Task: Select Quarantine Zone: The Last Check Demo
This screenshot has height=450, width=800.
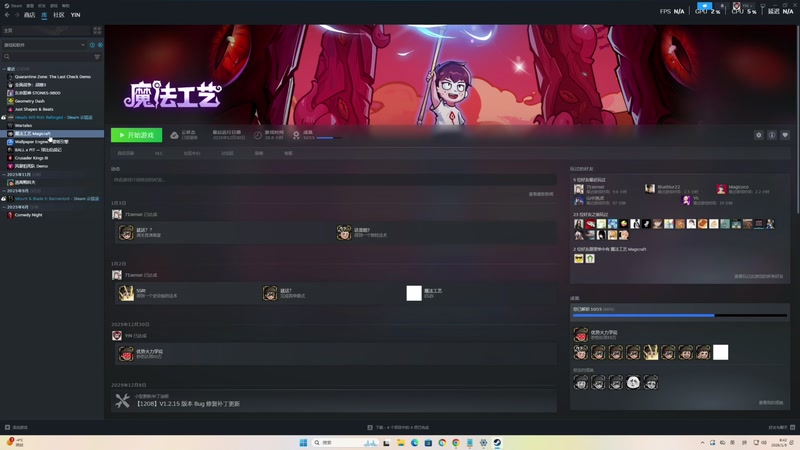Action: click(x=53, y=77)
